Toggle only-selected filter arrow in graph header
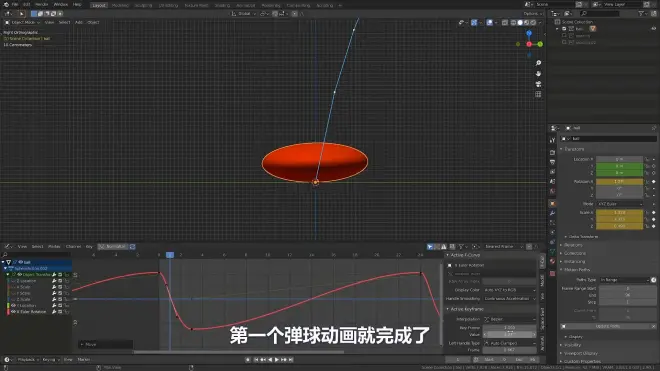Screen dimensions: 660x371 [430, 247]
